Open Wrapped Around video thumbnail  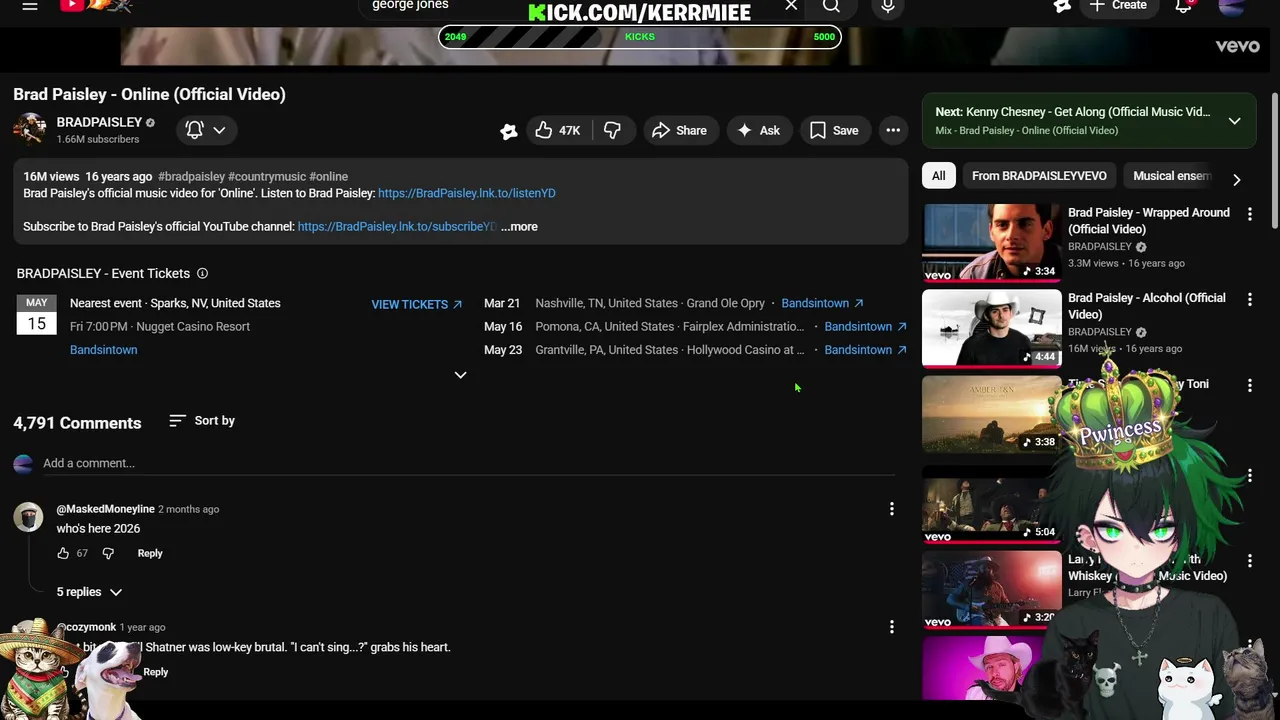point(992,243)
